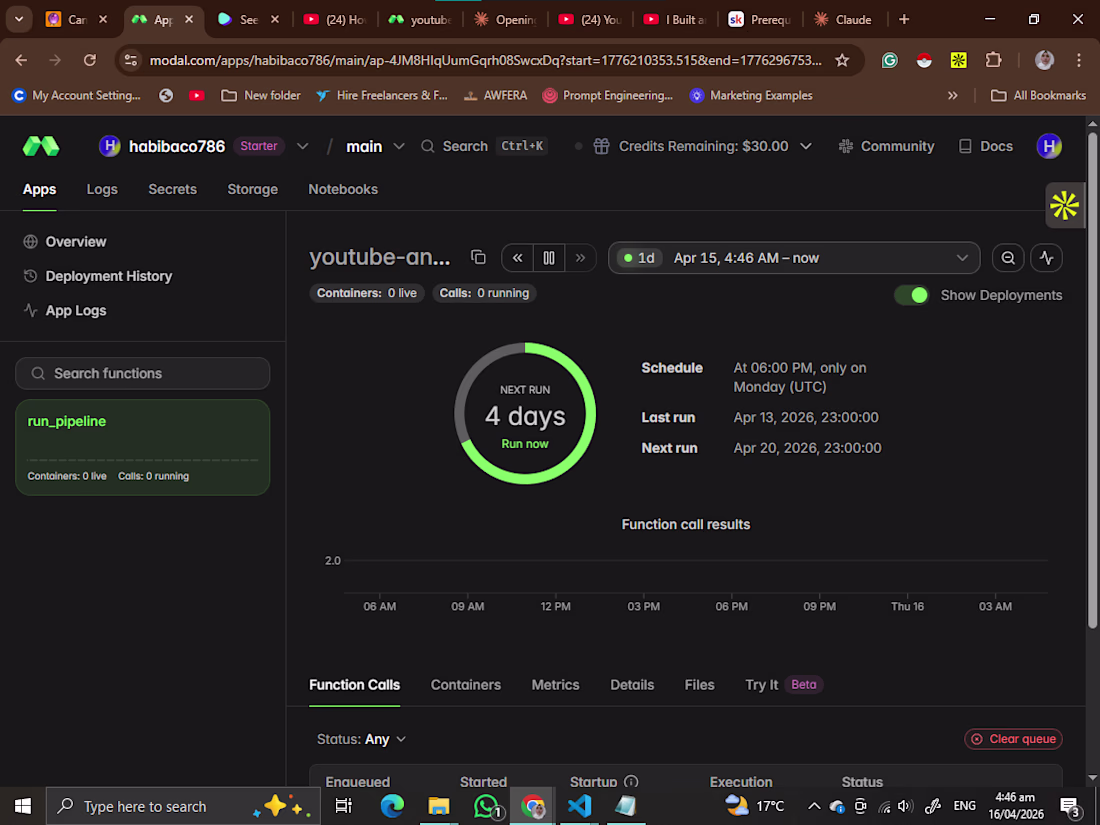Go to the Storage tab

pos(253,189)
